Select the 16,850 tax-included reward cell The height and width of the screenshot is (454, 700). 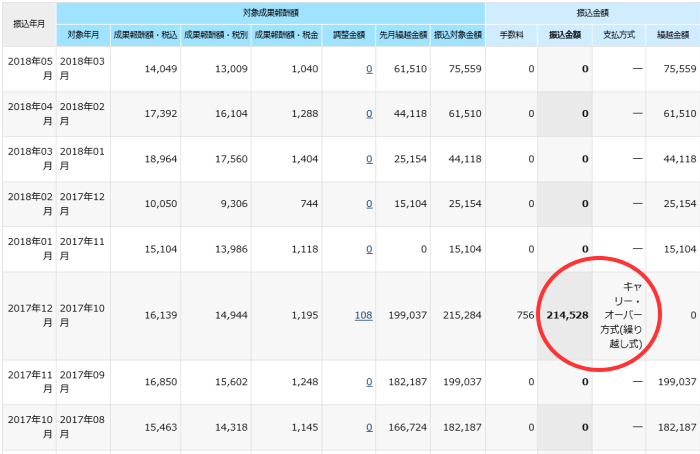[x=146, y=382]
